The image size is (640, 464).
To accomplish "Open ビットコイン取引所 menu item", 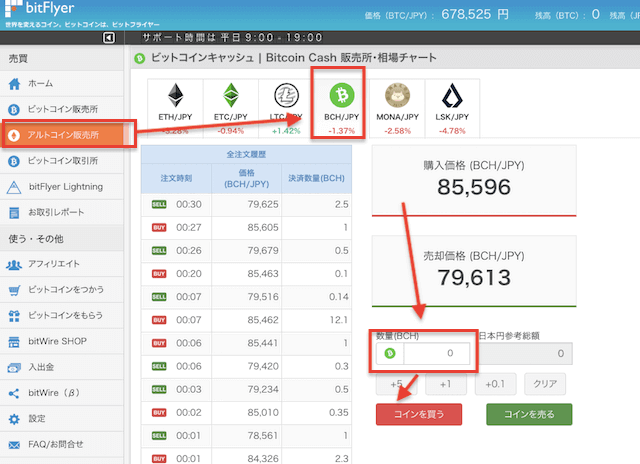I will tap(62, 161).
